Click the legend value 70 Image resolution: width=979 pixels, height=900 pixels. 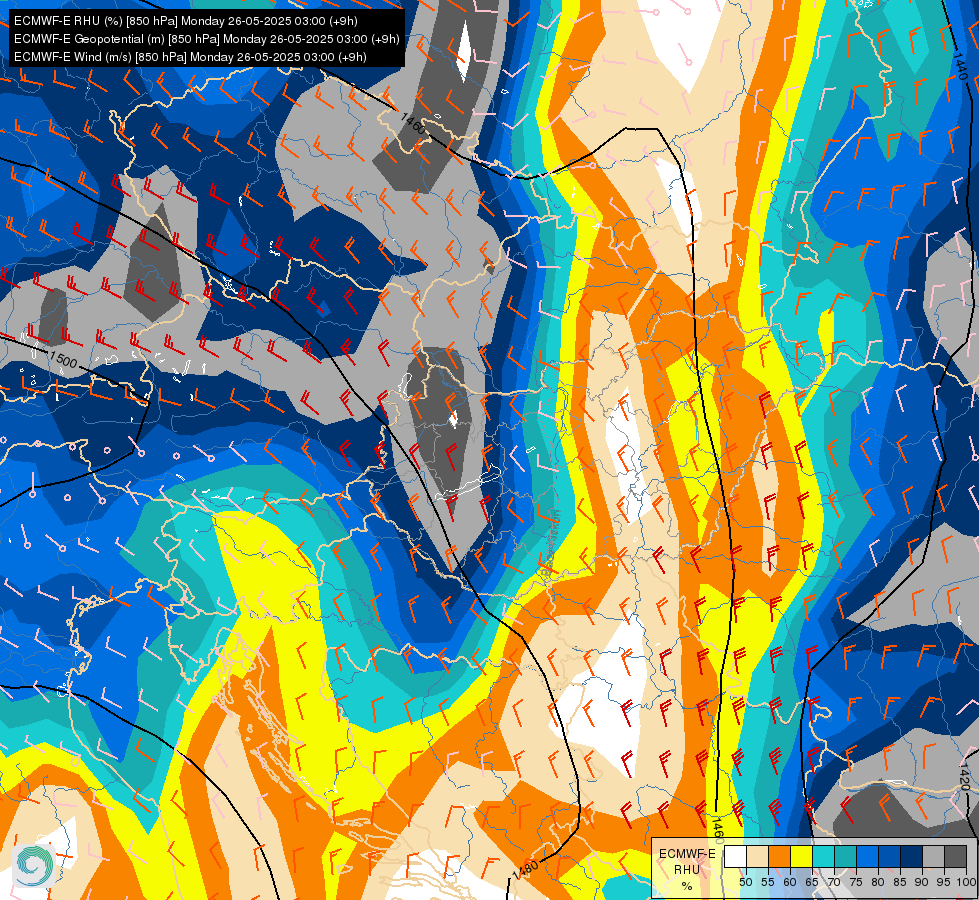click(x=834, y=882)
